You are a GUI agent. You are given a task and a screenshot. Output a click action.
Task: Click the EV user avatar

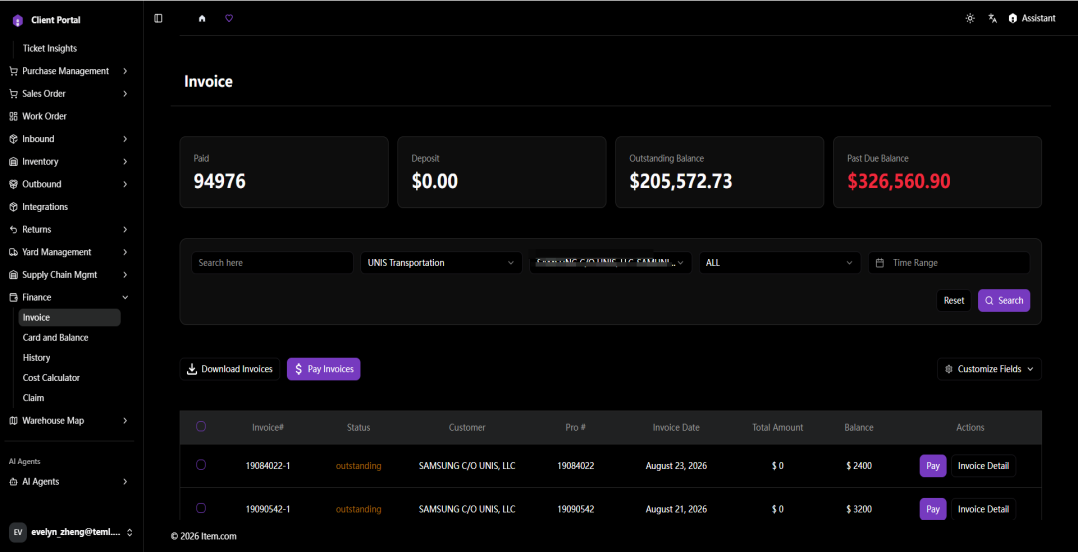point(18,532)
